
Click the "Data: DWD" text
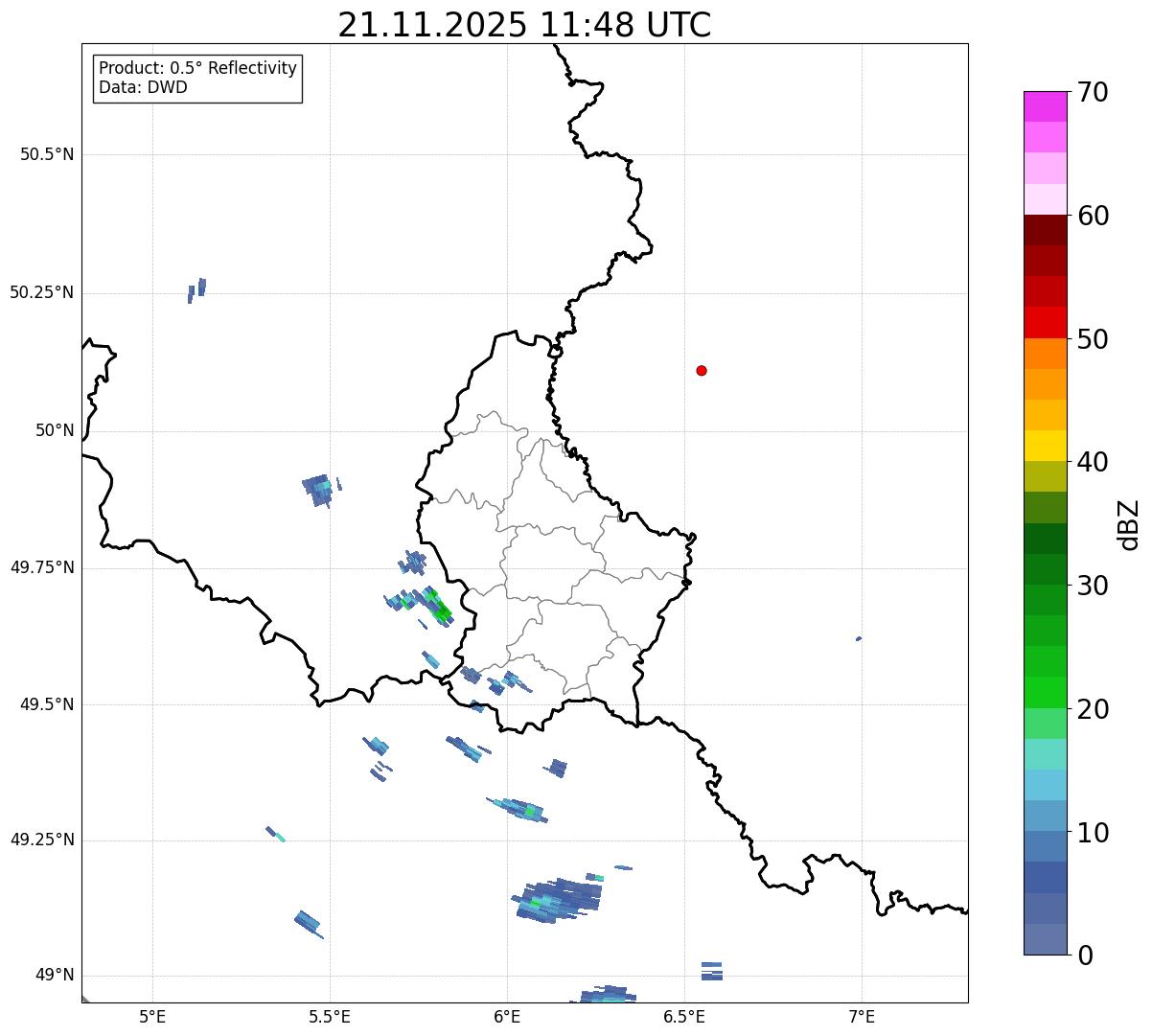(143, 87)
